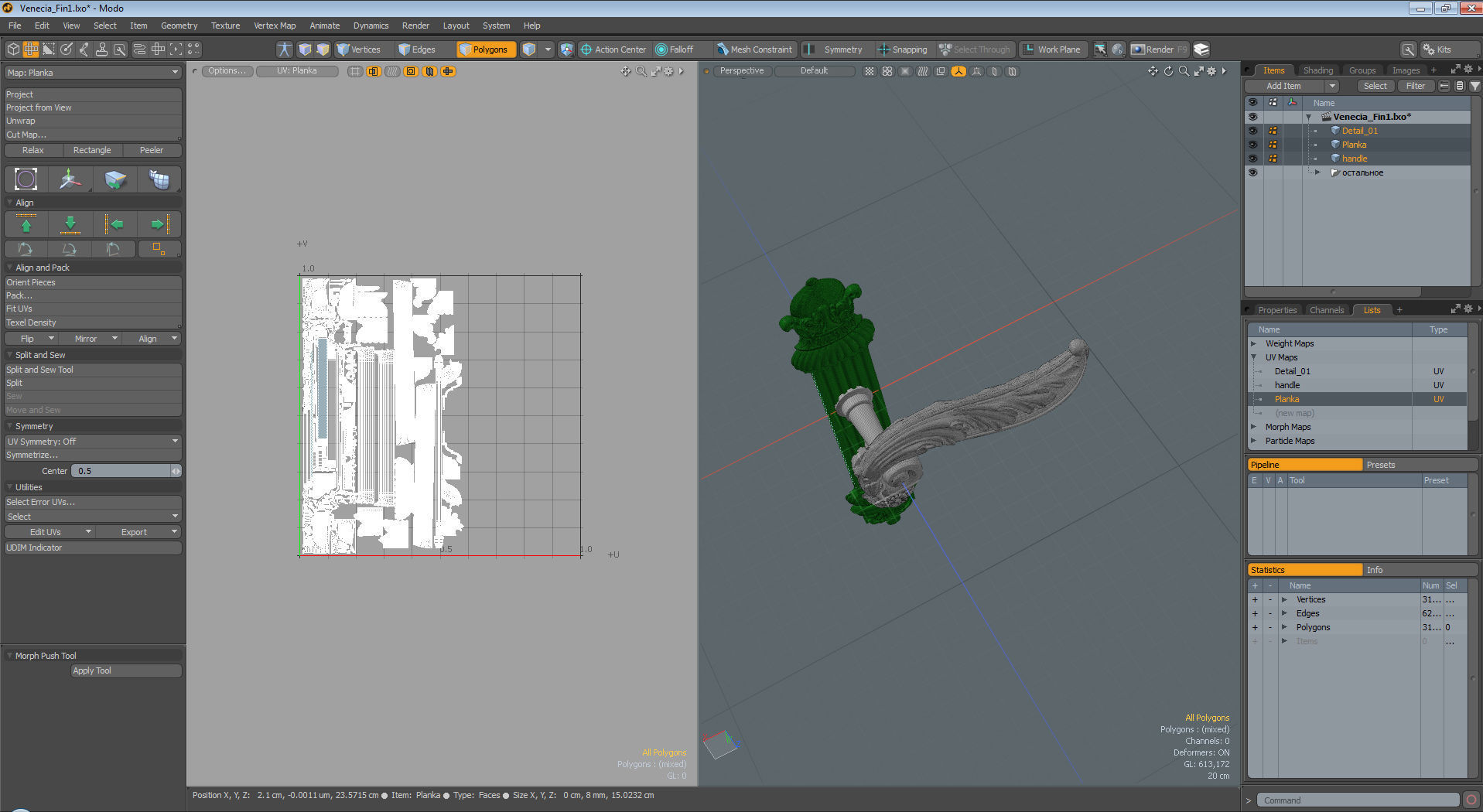1483x812 pixels.
Task: Toggle visibility of the Planka item
Action: point(1252,145)
